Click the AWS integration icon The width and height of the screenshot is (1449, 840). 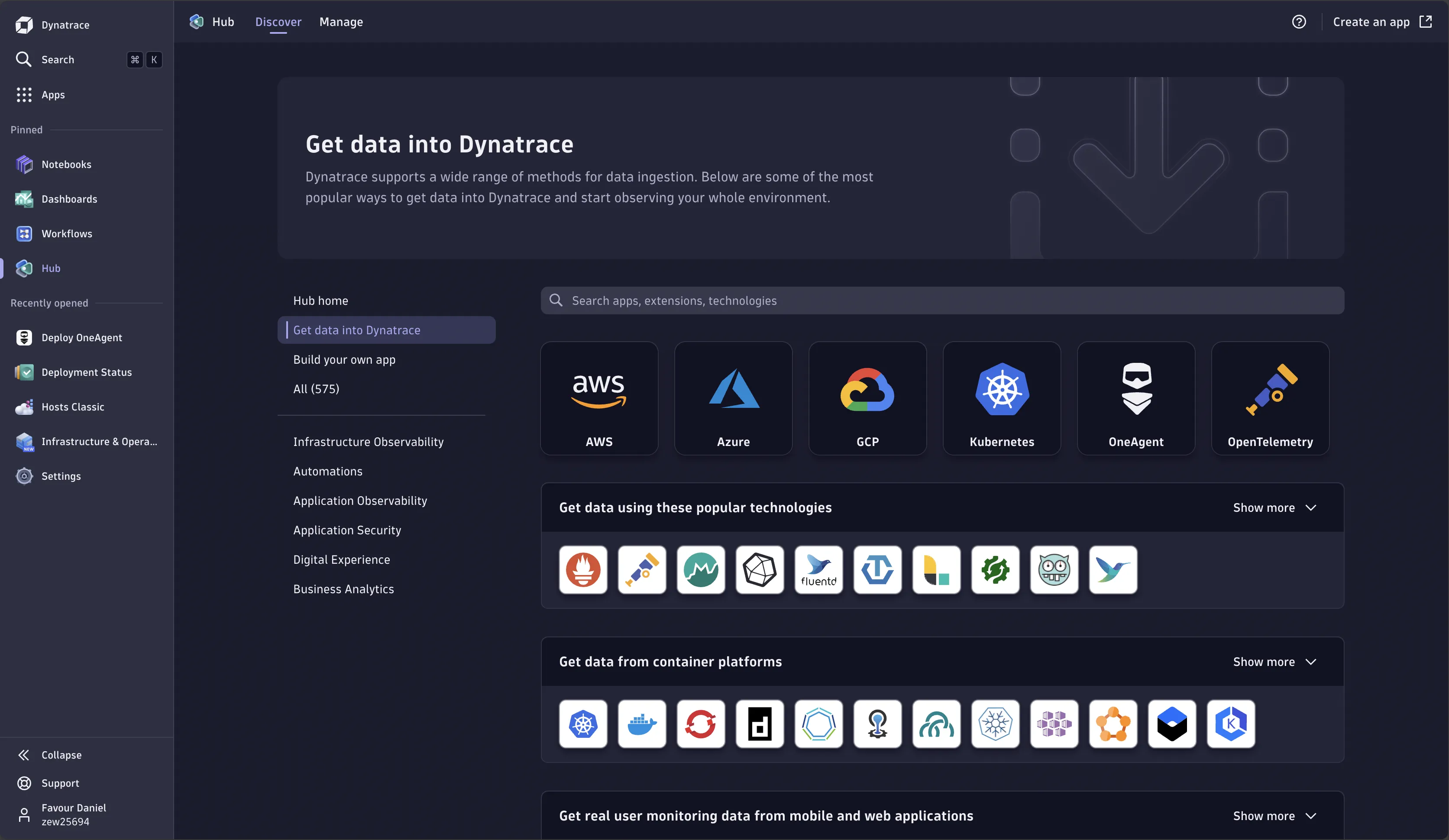[599, 398]
